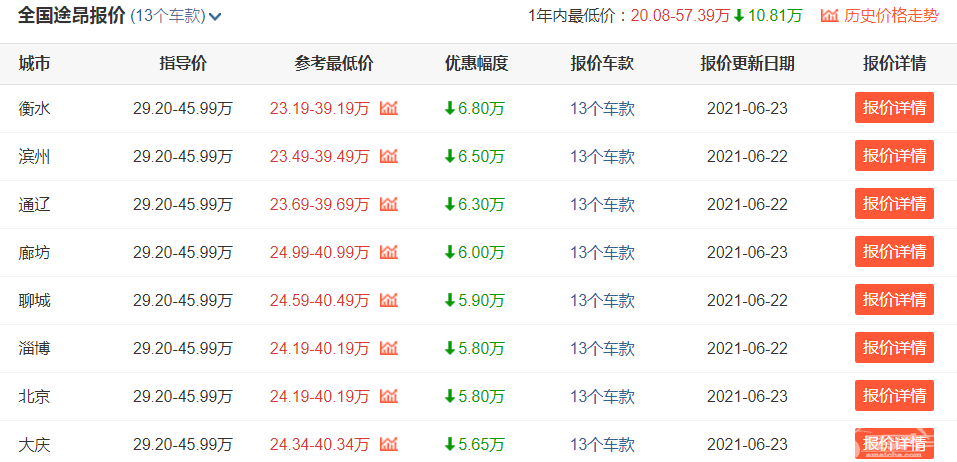Image resolution: width=957 pixels, height=462 pixels.
Task: Open price trend chart icon for 大庆
Action: [388, 444]
